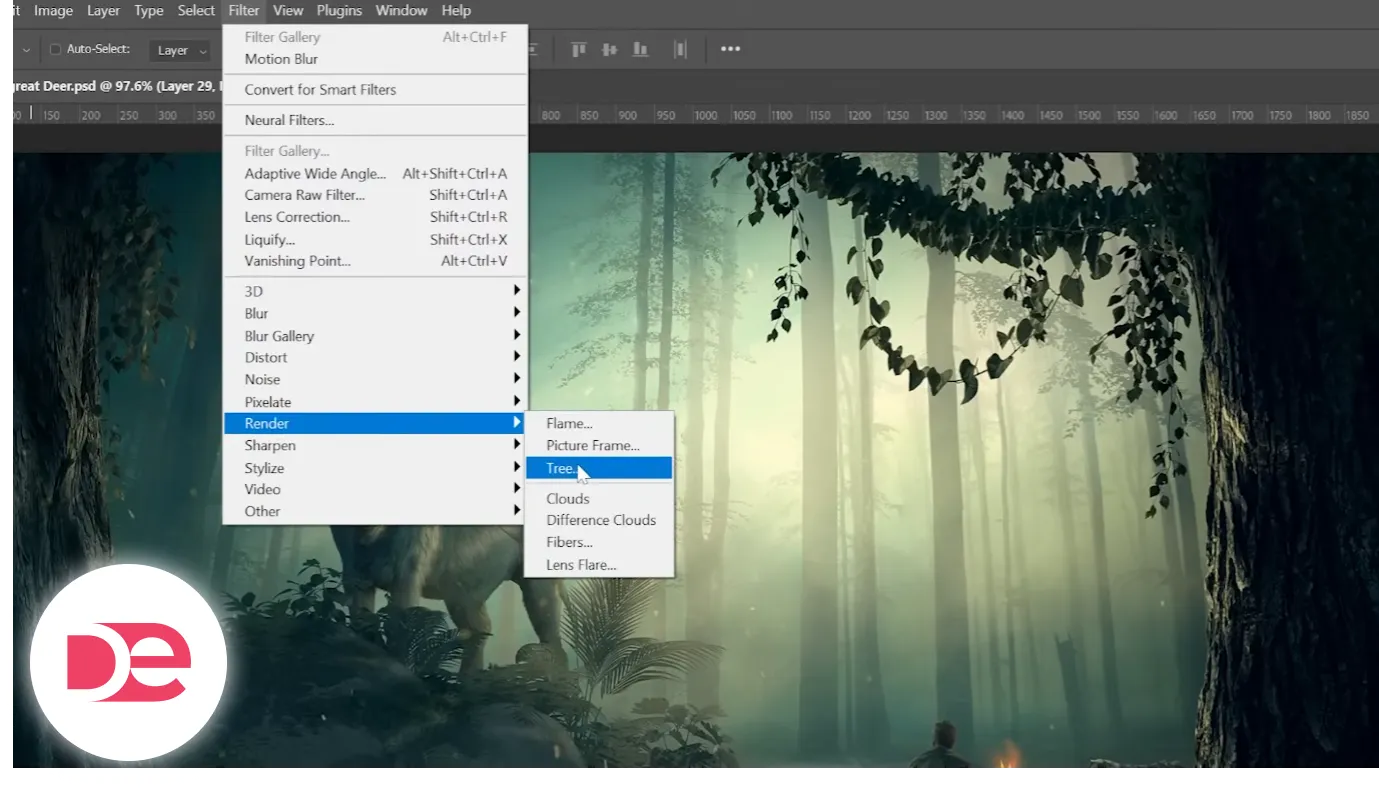This screenshot has width=1379, height=791.
Task: Choose Vanishing Point... filter
Action: [x=375, y=262]
